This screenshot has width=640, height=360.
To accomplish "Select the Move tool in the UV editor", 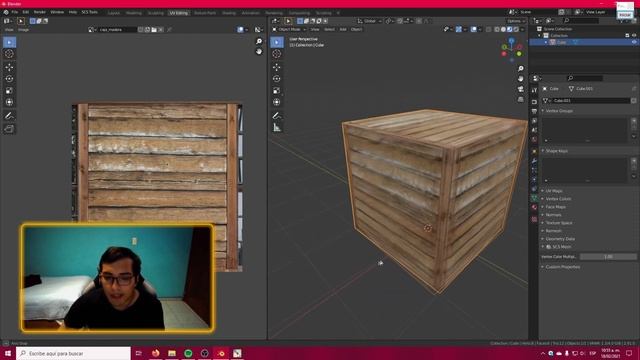I will click(x=9, y=67).
